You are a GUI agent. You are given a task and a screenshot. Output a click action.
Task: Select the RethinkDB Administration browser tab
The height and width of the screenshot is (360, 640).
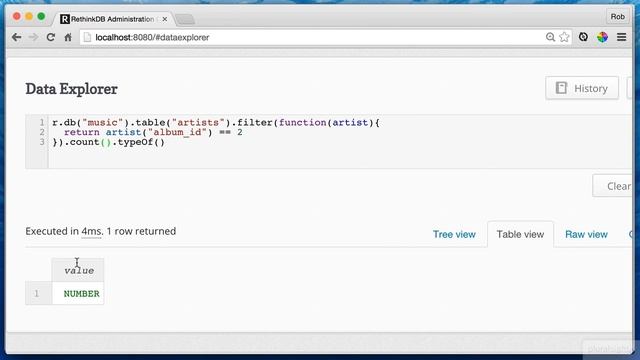pyautogui.click(x=113, y=19)
